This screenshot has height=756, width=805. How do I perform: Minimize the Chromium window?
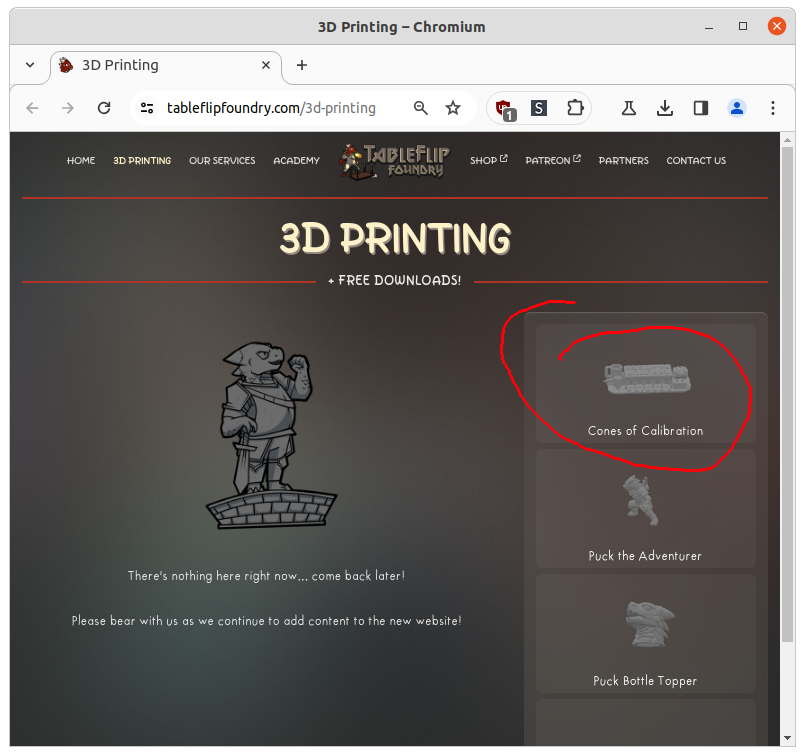709,26
